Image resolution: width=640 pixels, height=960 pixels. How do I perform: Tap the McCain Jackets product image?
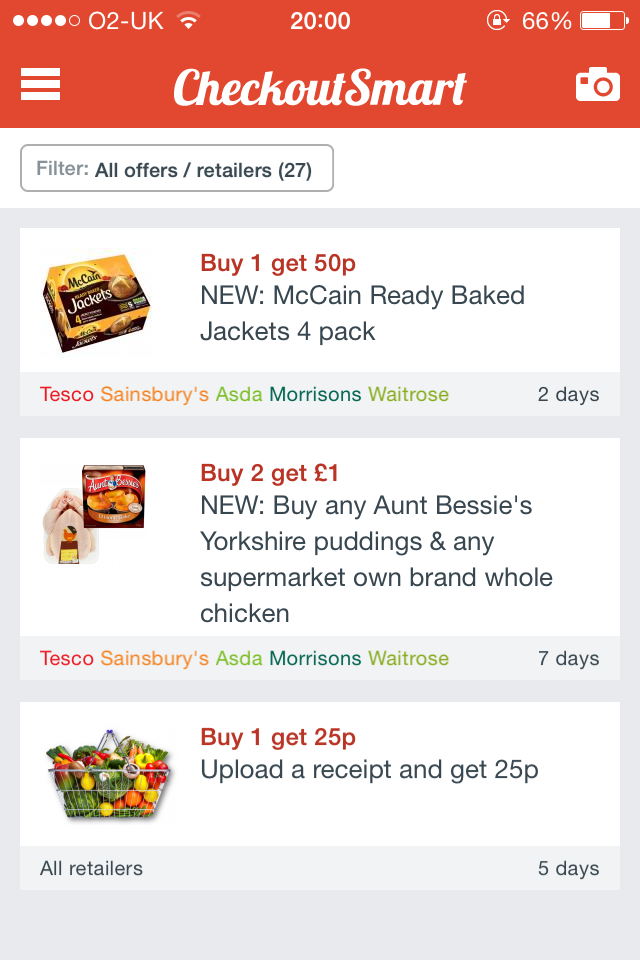pyautogui.click(x=97, y=301)
